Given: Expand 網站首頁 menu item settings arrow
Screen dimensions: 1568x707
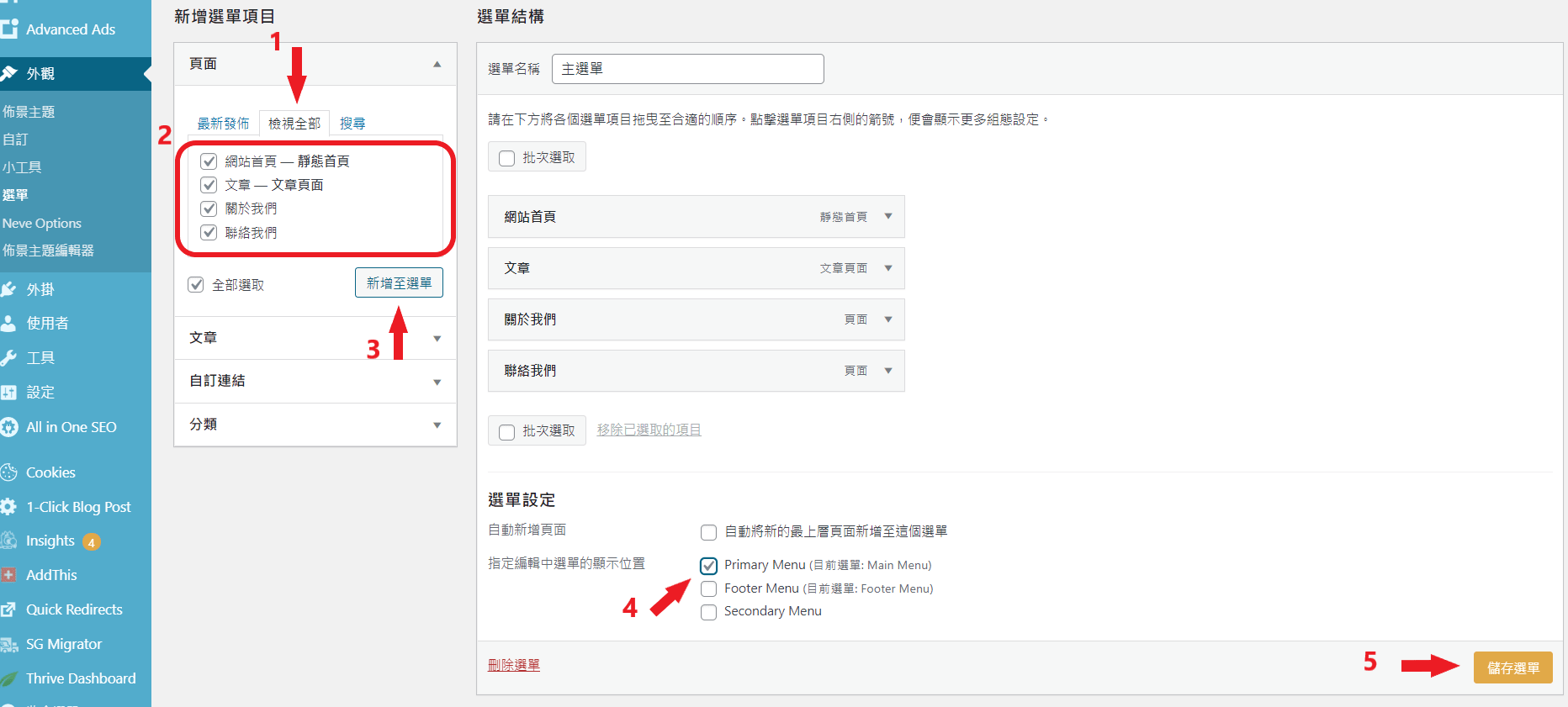Looking at the screenshot, I should pos(888,216).
